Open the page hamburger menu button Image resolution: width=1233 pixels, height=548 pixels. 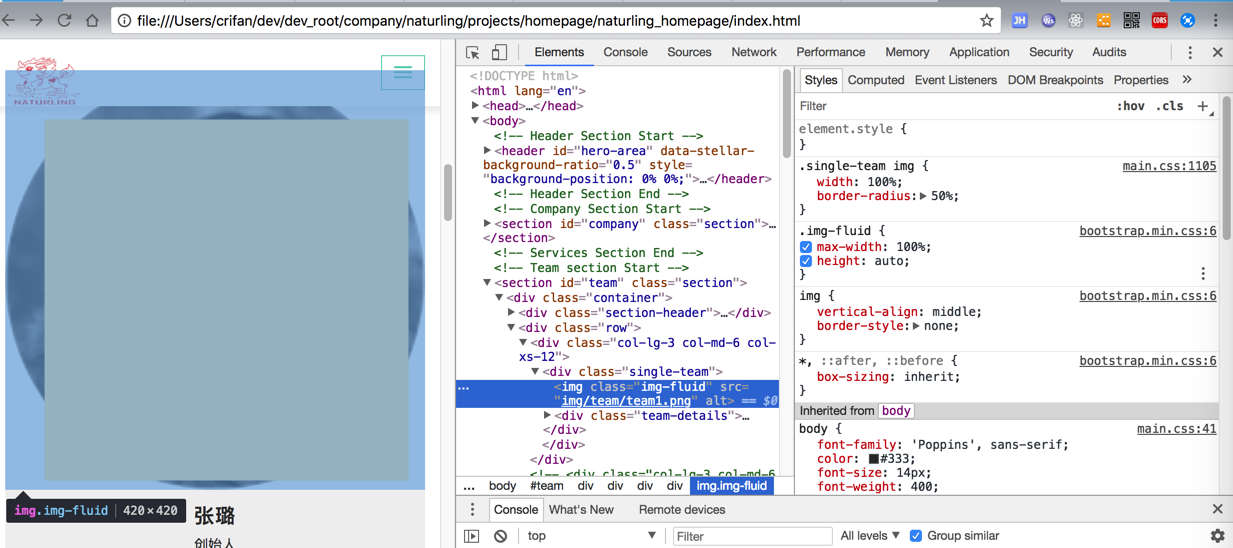[403, 72]
